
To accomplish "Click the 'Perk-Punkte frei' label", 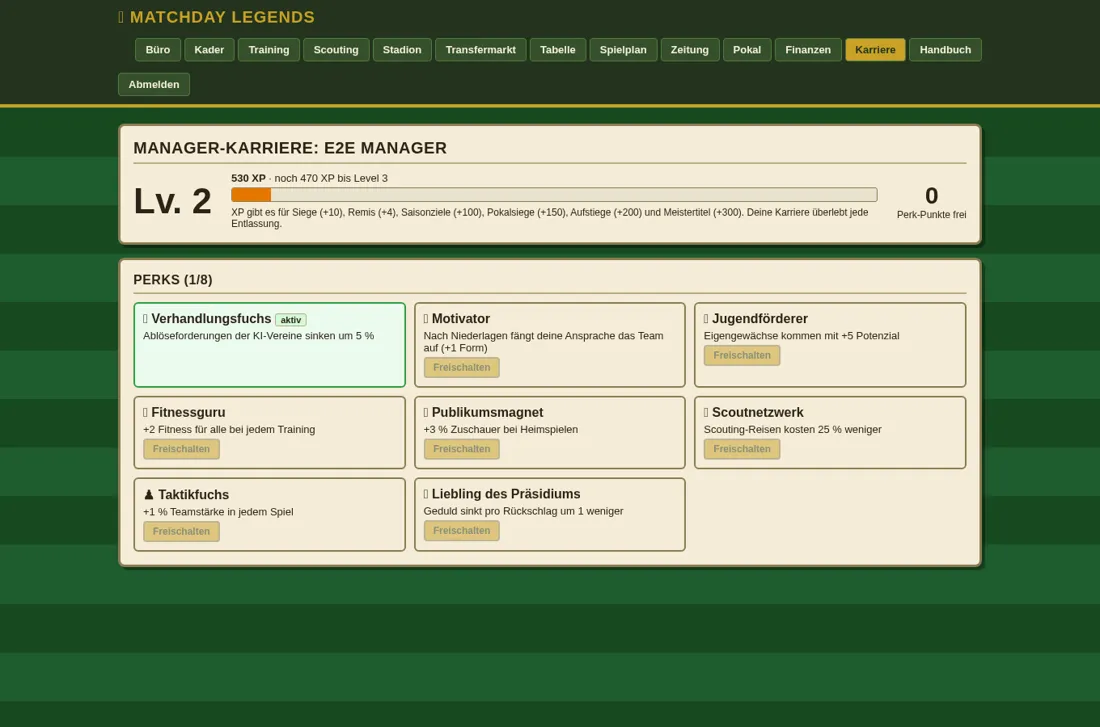I will 932,215.
